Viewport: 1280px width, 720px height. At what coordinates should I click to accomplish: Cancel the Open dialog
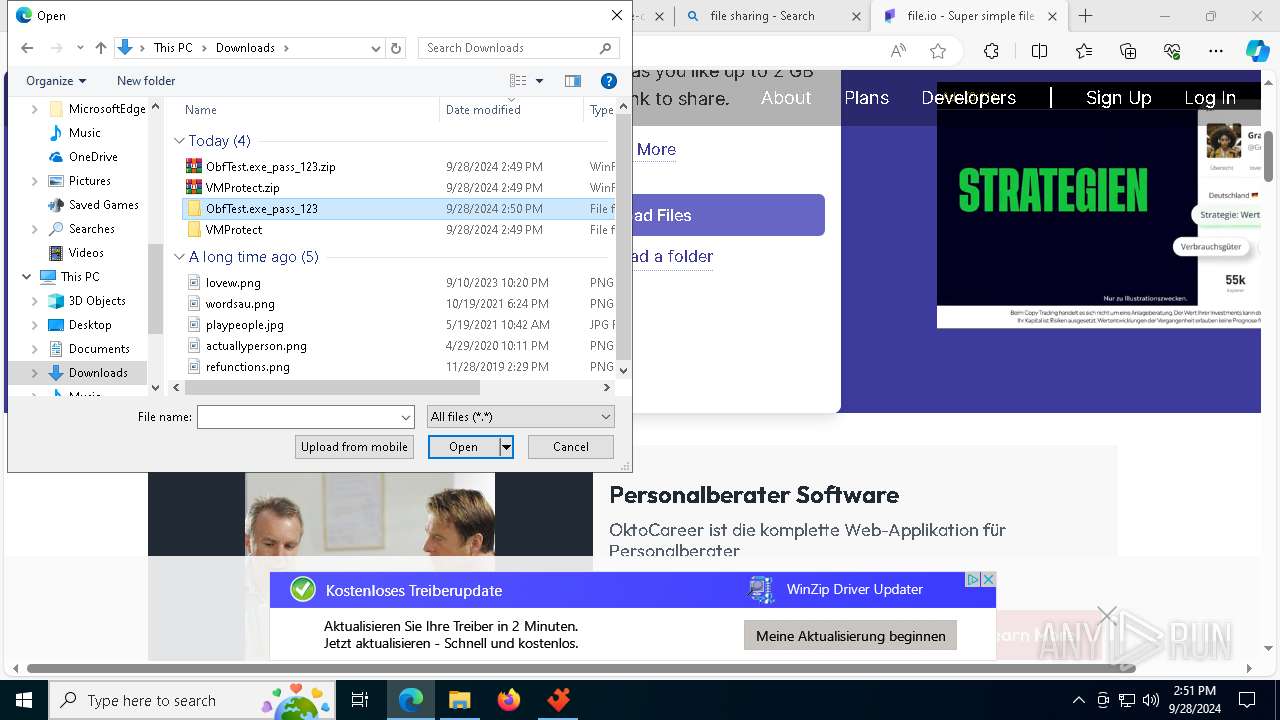571,447
